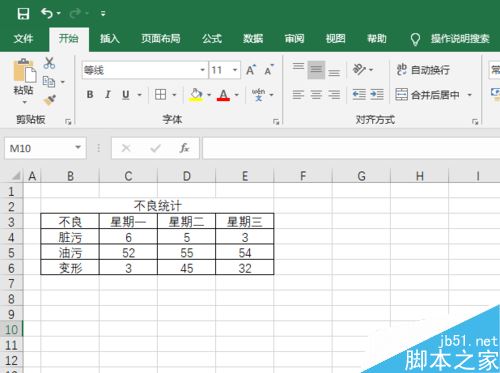Open the Borders dropdown arrow
Viewport: 500px width, 373px height.
(174, 95)
